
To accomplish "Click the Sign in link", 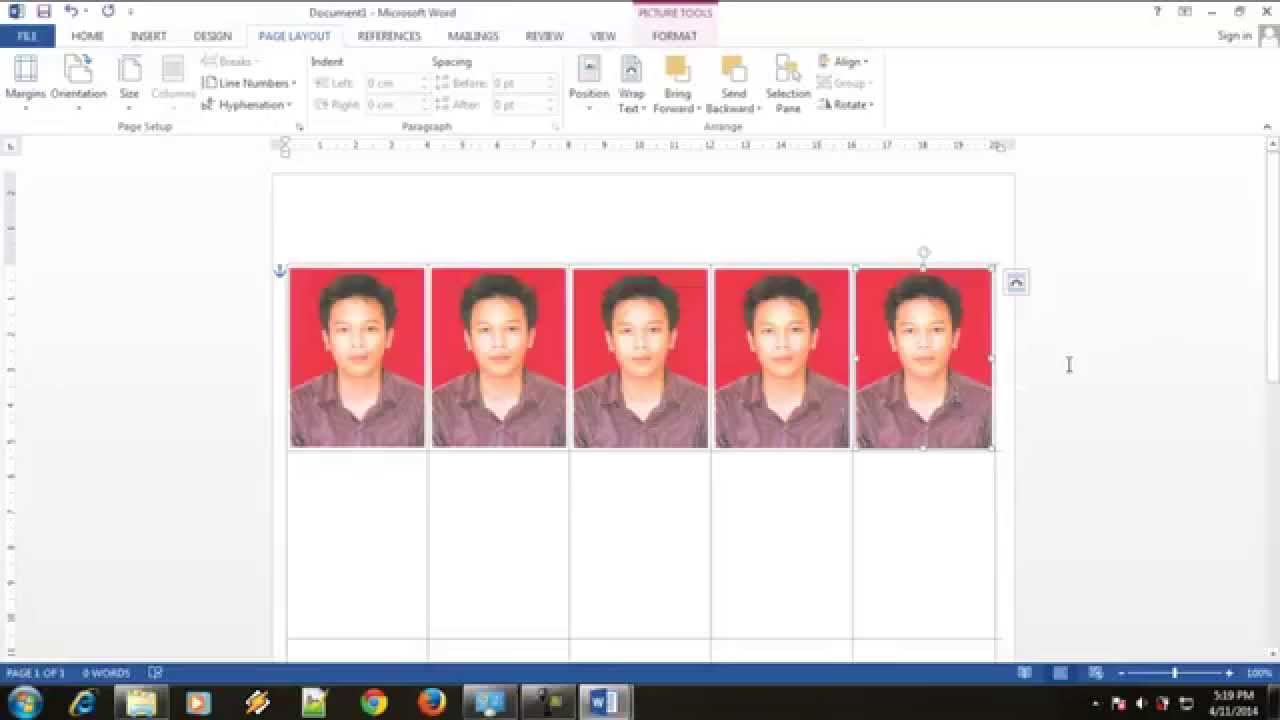I will (x=1234, y=36).
